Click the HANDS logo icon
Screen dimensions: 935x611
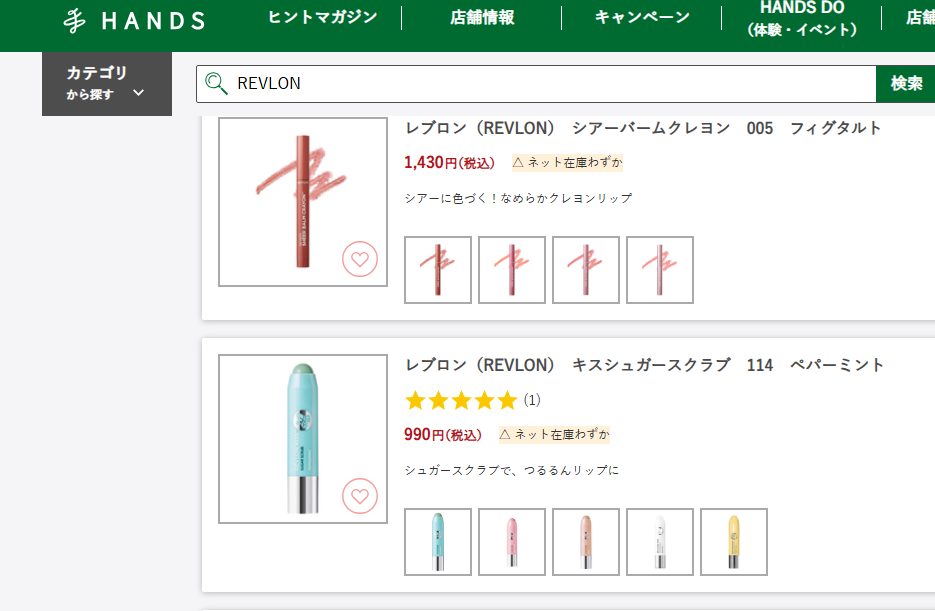[75, 21]
